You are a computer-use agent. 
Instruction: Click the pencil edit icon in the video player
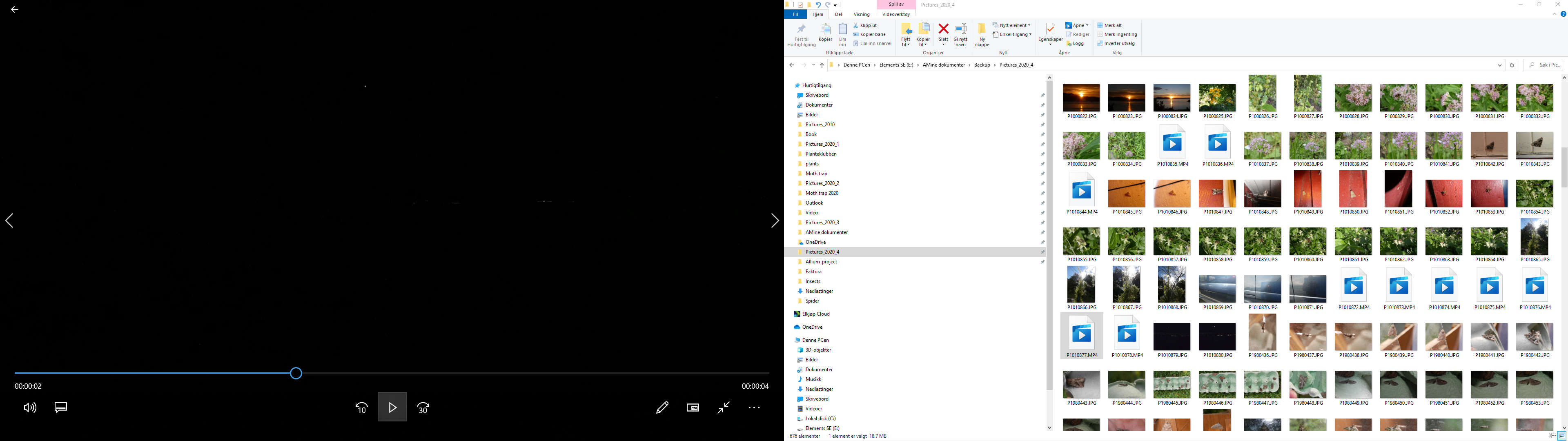(662, 408)
